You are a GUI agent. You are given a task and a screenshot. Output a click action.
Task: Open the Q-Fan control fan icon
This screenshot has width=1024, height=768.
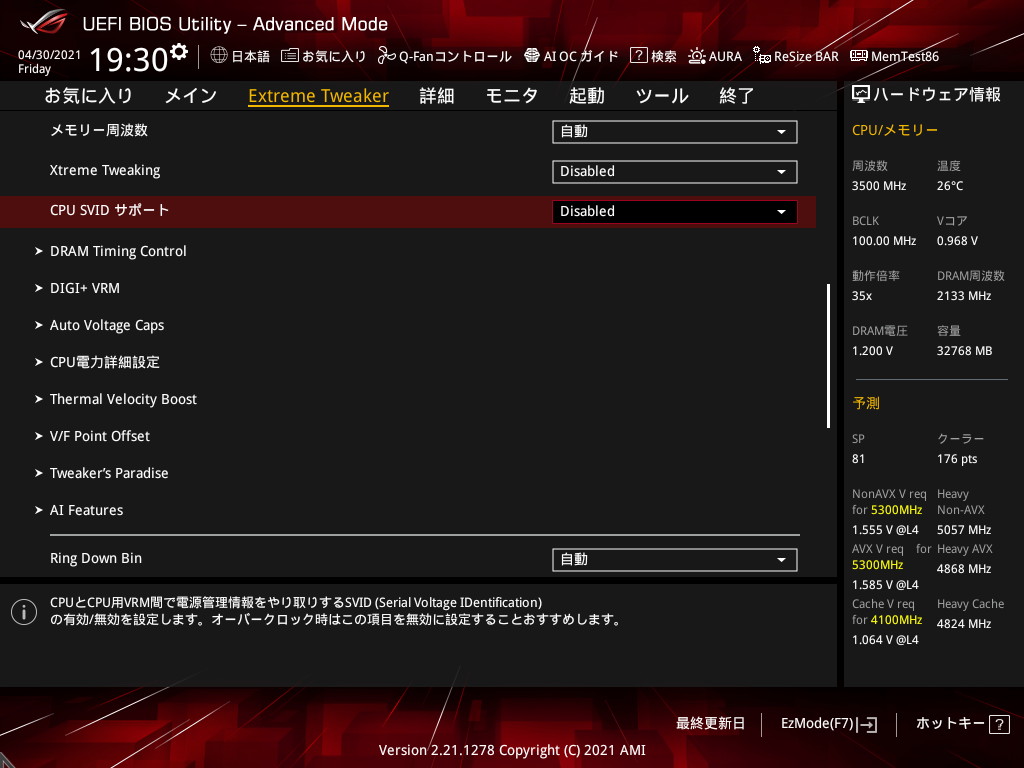coord(386,56)
